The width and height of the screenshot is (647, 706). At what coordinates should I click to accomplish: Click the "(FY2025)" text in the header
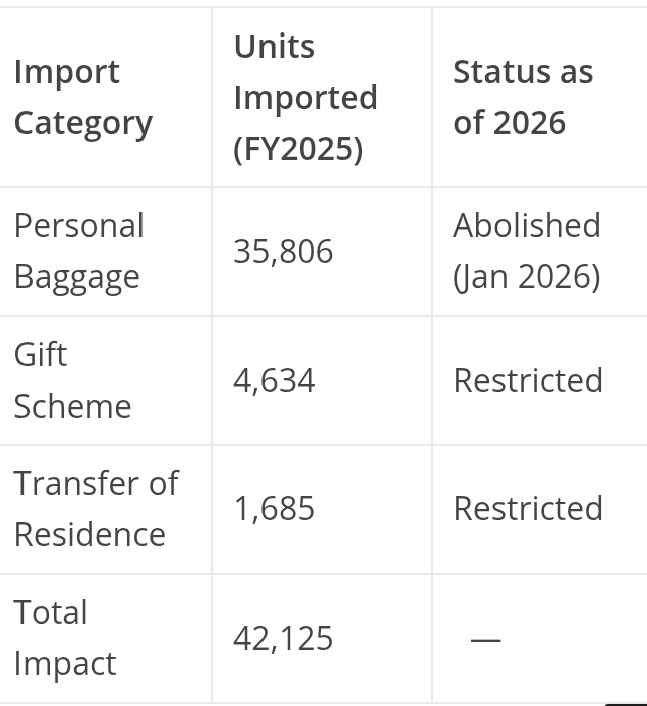click(x=298, y=149)
